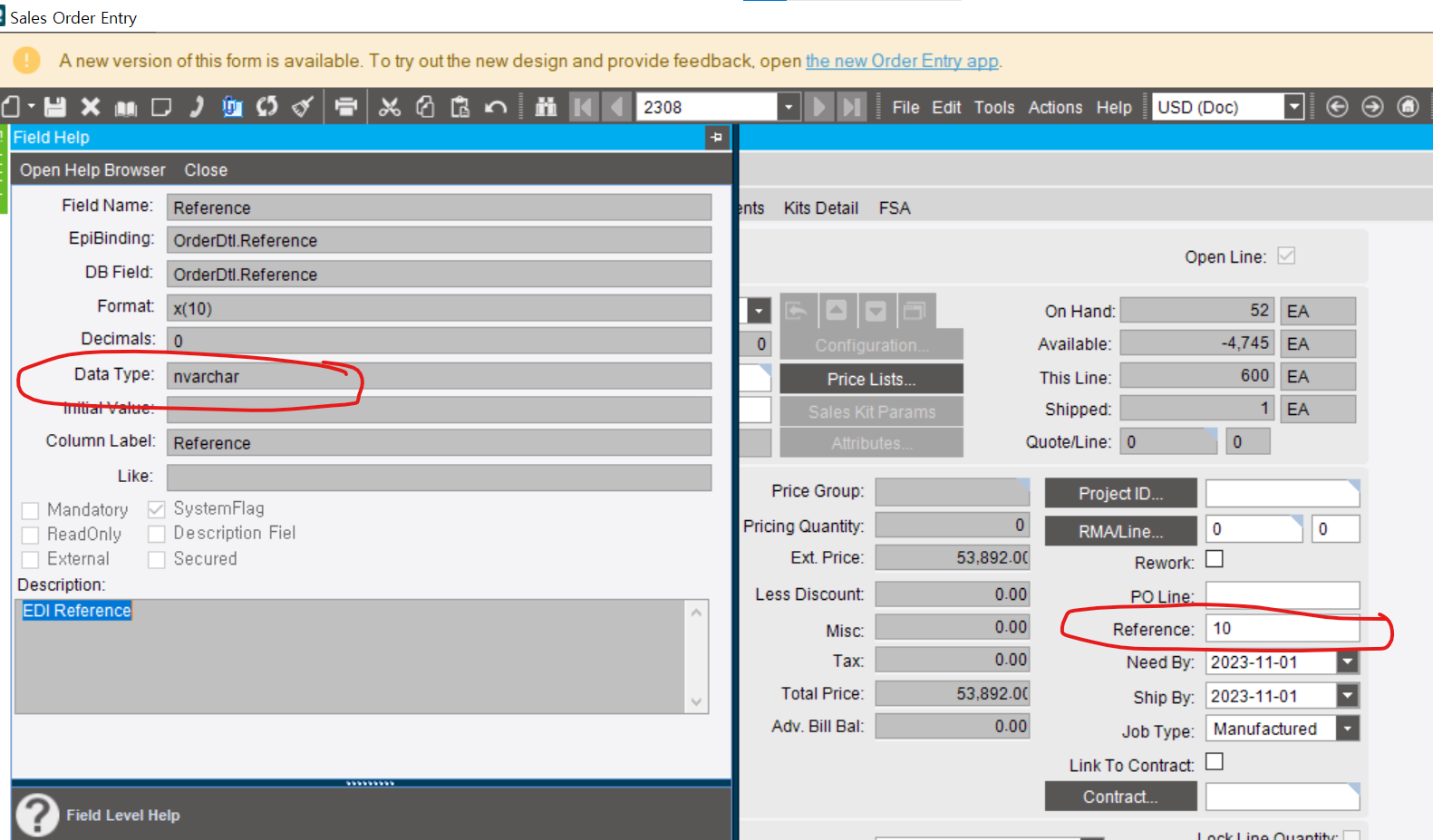Open the USD (Doc) currency dropdown
This screenshot has width=1433, height=840.
[1294, 107]
